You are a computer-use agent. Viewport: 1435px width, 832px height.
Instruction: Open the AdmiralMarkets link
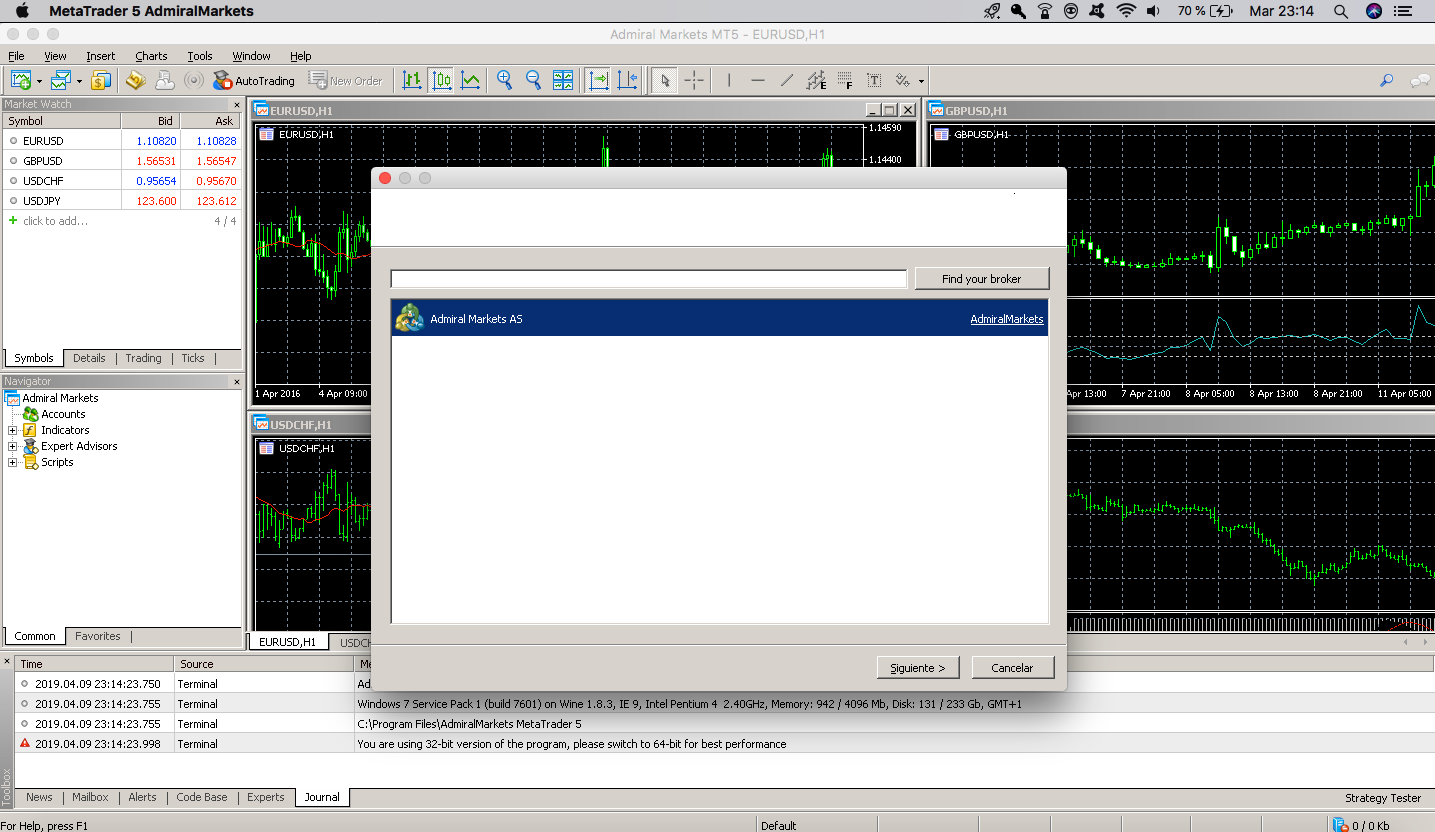(1007, 319)
